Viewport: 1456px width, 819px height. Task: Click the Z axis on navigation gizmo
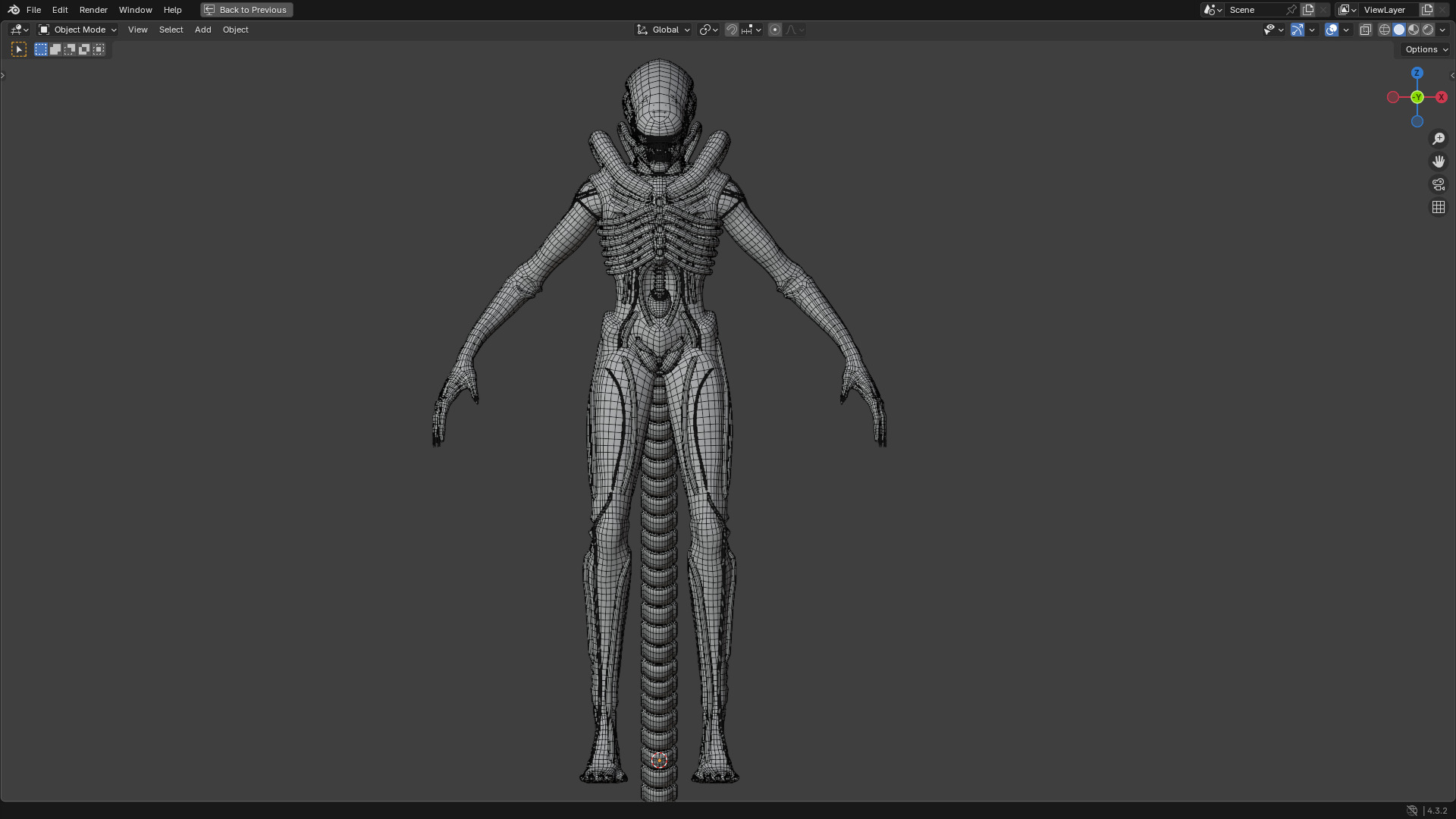1417,73
